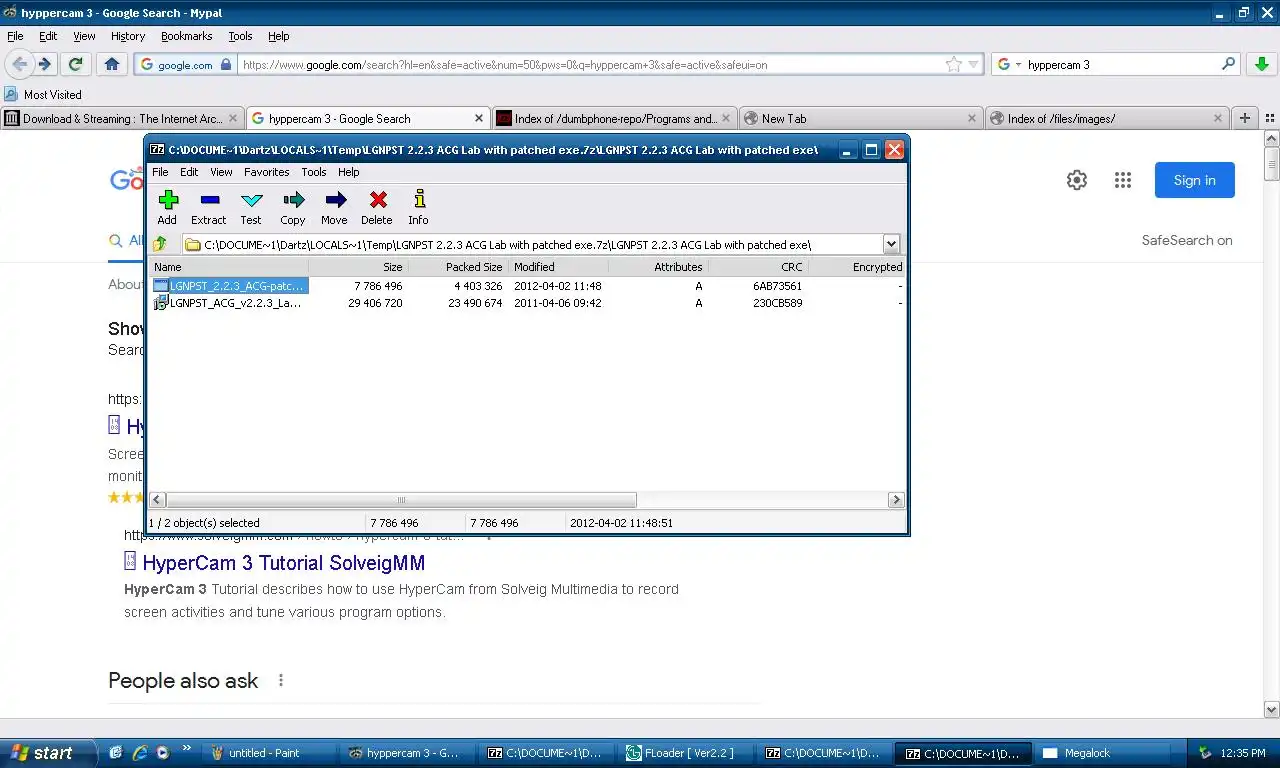The height and width of the screenshot is (768, 1280).
Task: Switch to Index of /files/images/ tab
Action: [1106, 118]
